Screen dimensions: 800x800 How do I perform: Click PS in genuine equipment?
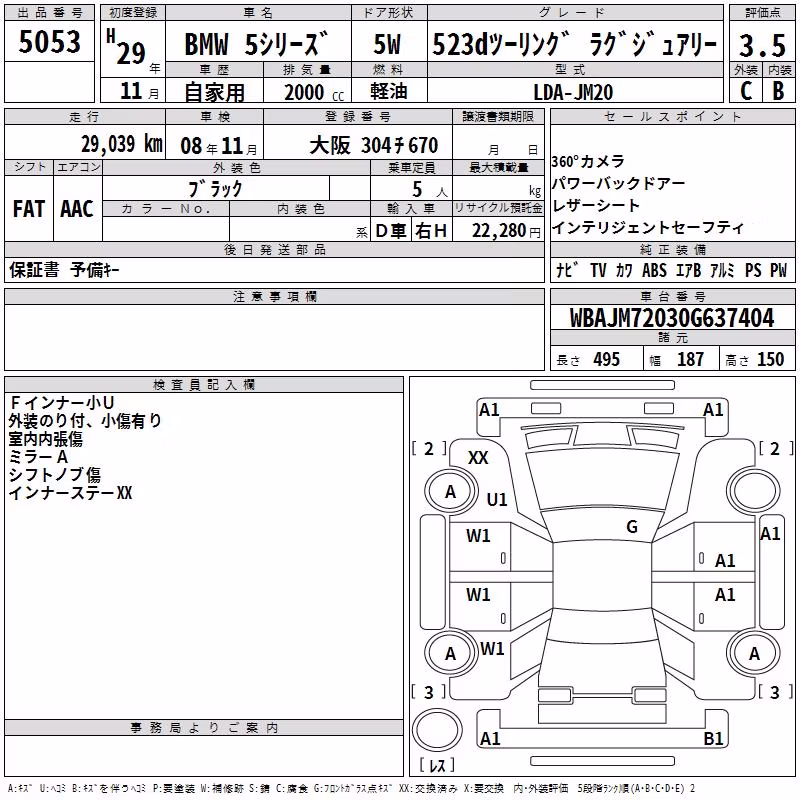point(753,270)
